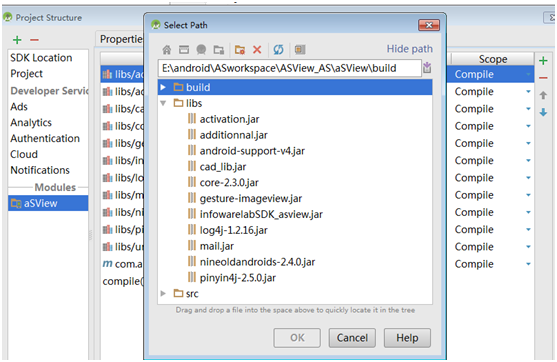Click the desktop directory toolbar icon

pyautogui.click(x=184, y=49)
